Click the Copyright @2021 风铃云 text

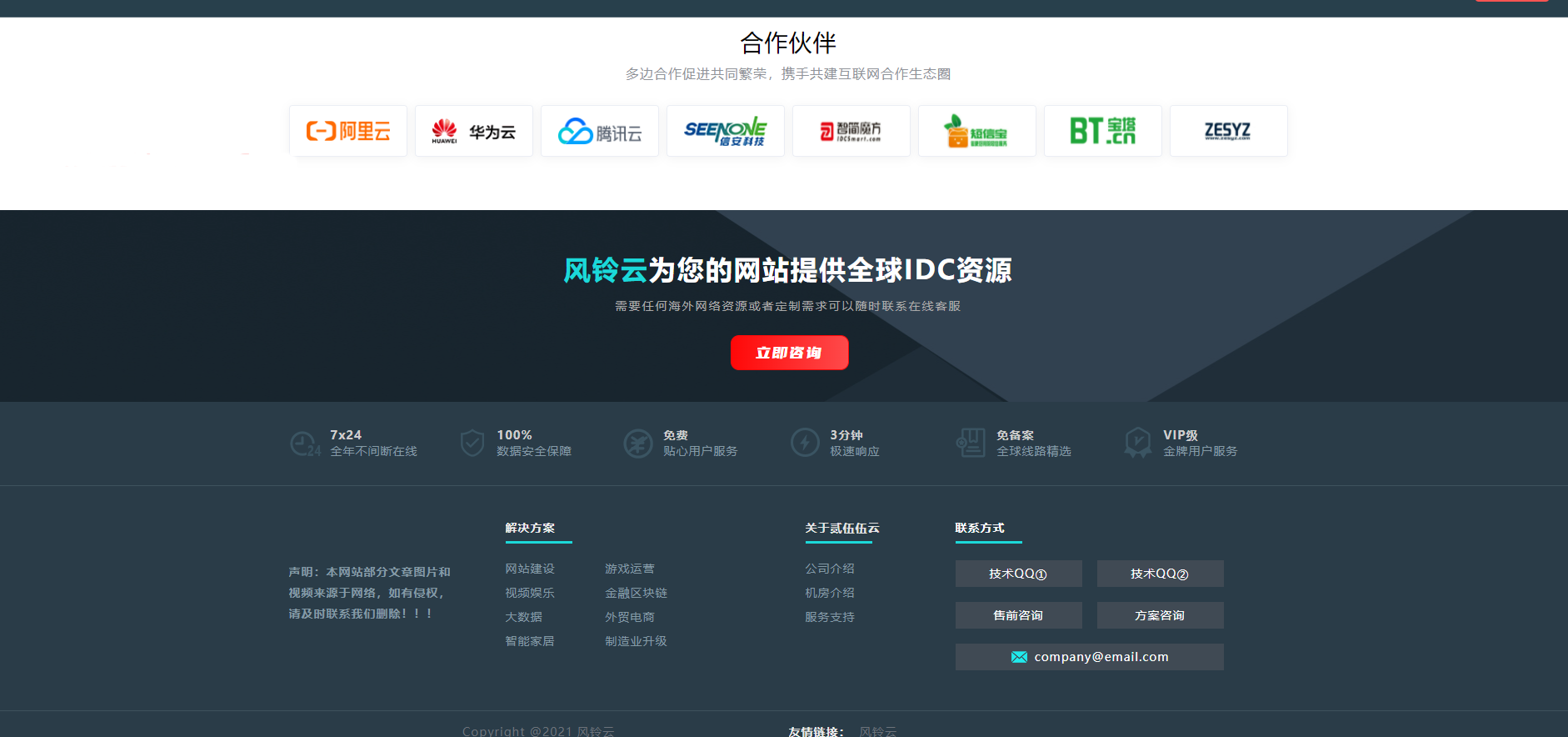click(x=538, y=731)
